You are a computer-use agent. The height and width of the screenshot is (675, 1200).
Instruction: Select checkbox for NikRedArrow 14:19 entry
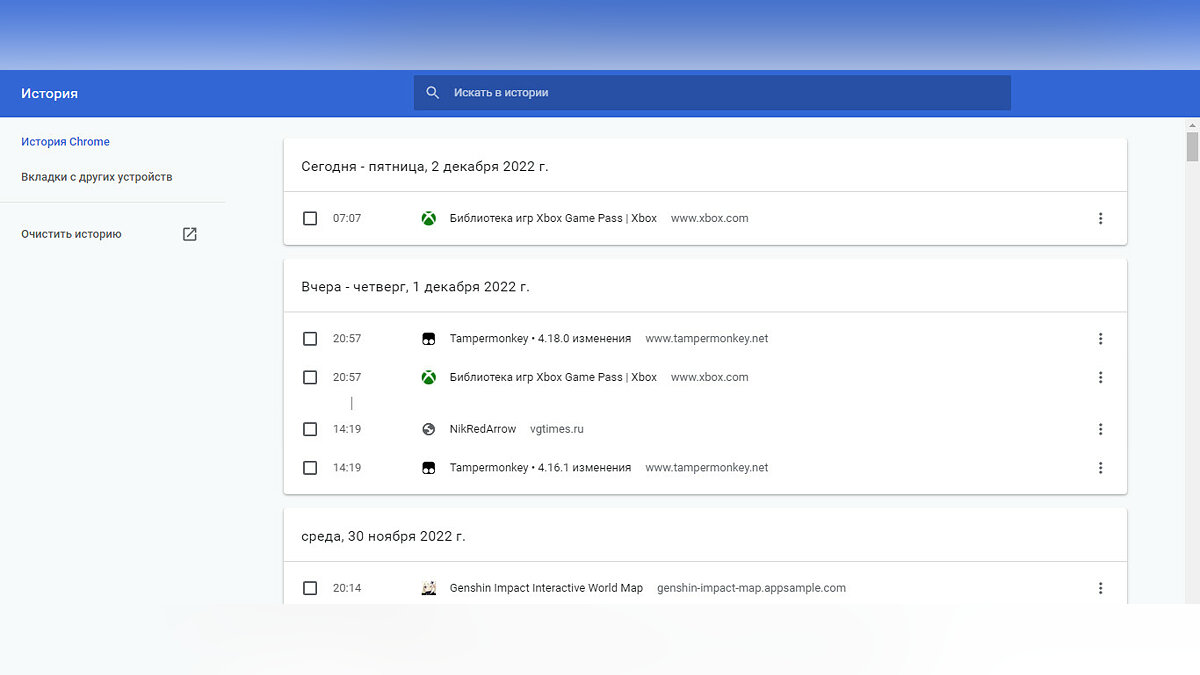click(310, 429)
